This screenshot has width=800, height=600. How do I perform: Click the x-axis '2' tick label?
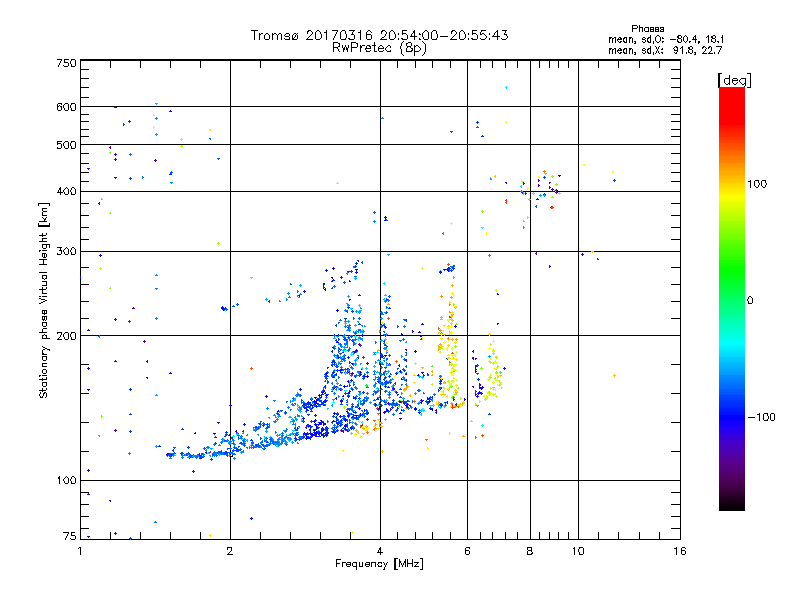click(230, 551)
